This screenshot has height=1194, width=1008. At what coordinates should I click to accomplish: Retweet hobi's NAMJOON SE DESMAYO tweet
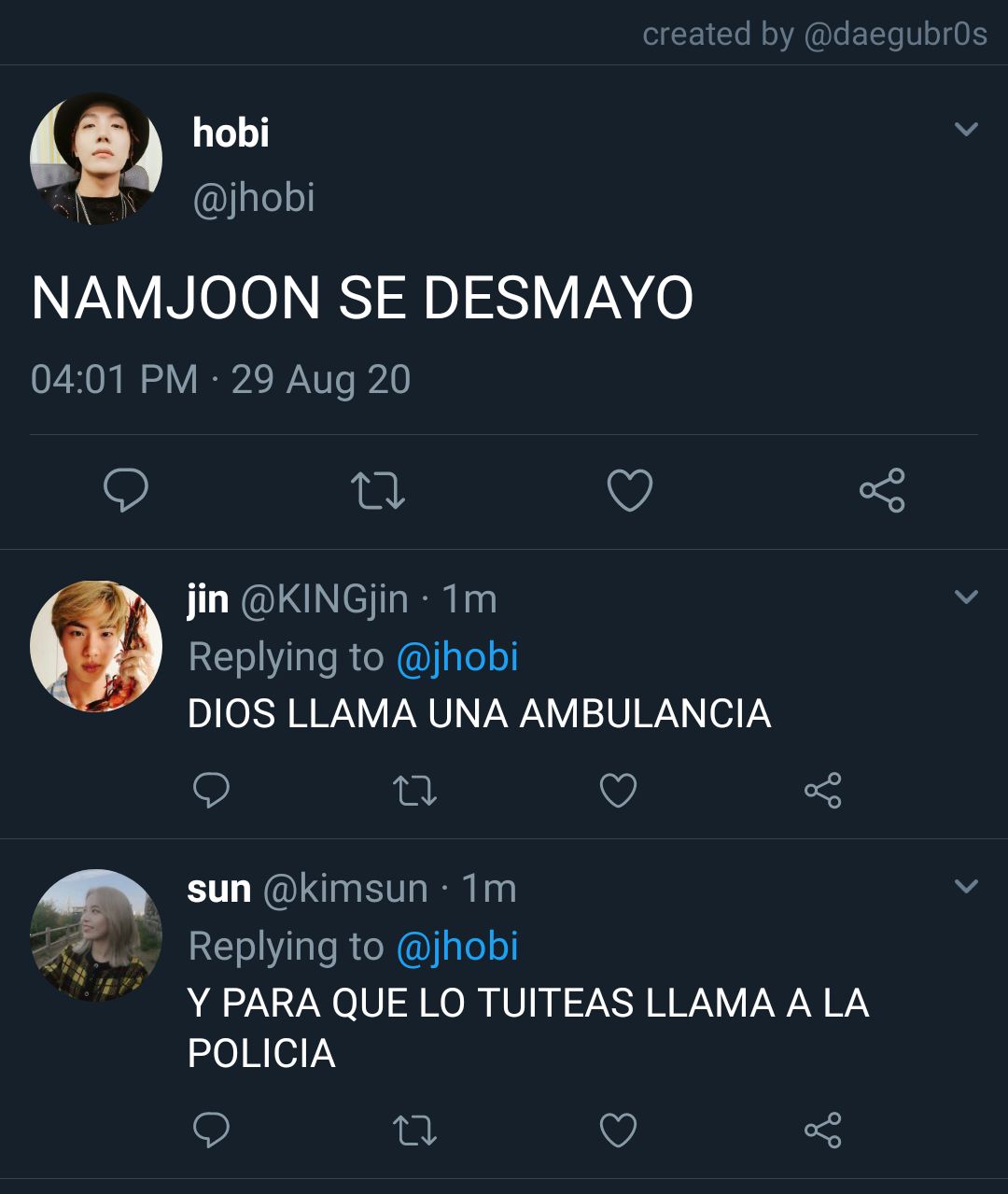(377, 490)
